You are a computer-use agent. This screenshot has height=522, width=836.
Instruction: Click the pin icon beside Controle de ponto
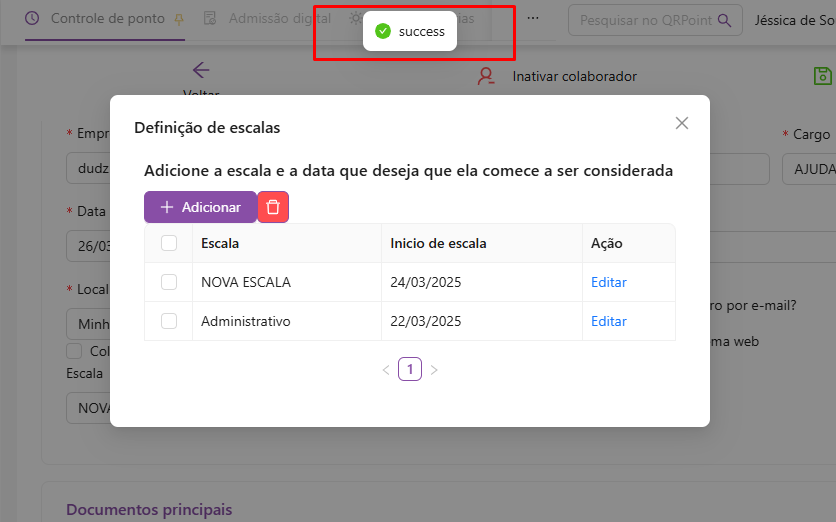click(179, 19)
